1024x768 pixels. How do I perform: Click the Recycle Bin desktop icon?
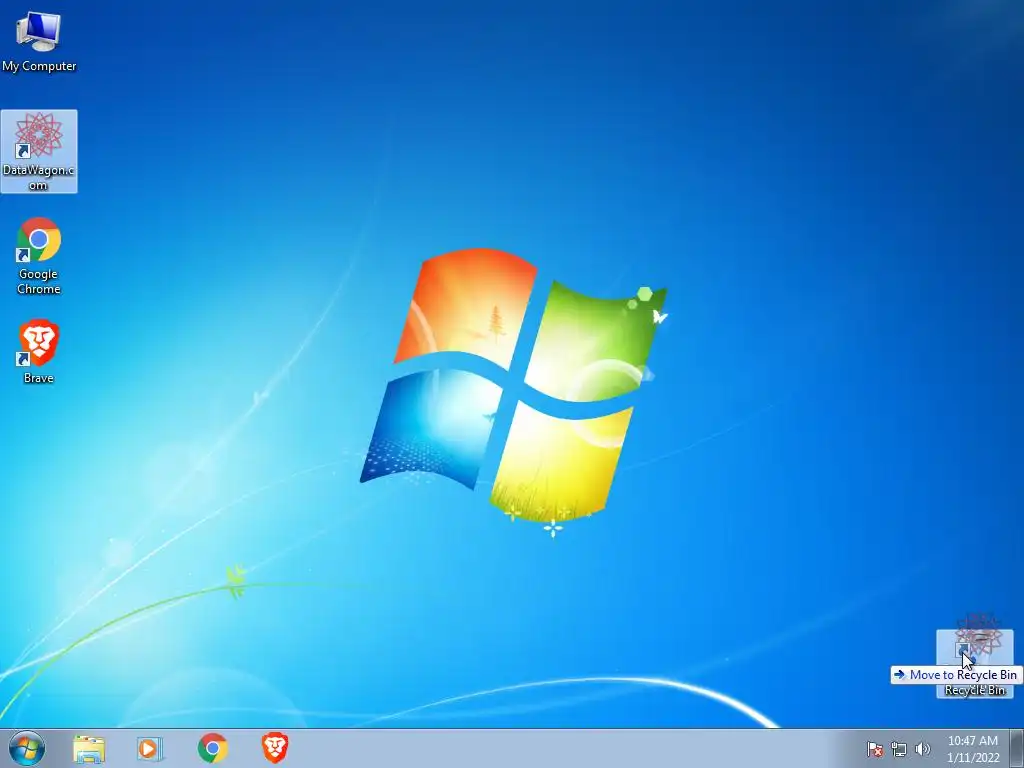coord(974,664)
